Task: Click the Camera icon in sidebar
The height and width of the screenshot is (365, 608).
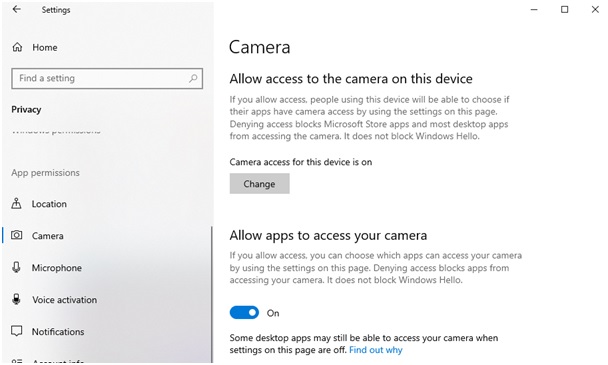Action: click(x=16, y=235)
